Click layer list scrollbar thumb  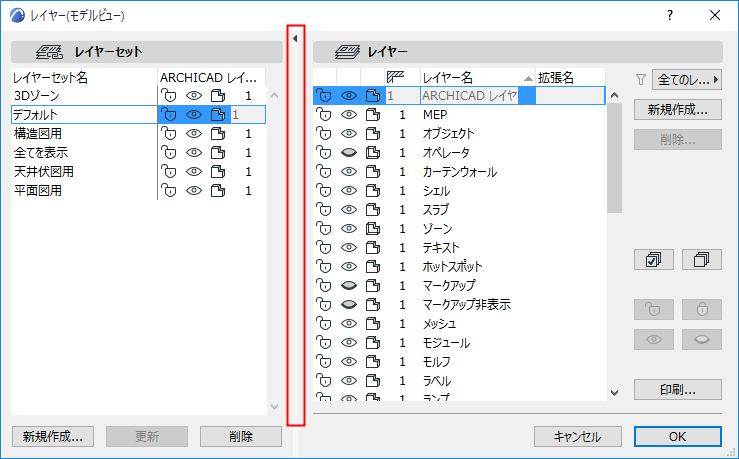tap(614, 158)
